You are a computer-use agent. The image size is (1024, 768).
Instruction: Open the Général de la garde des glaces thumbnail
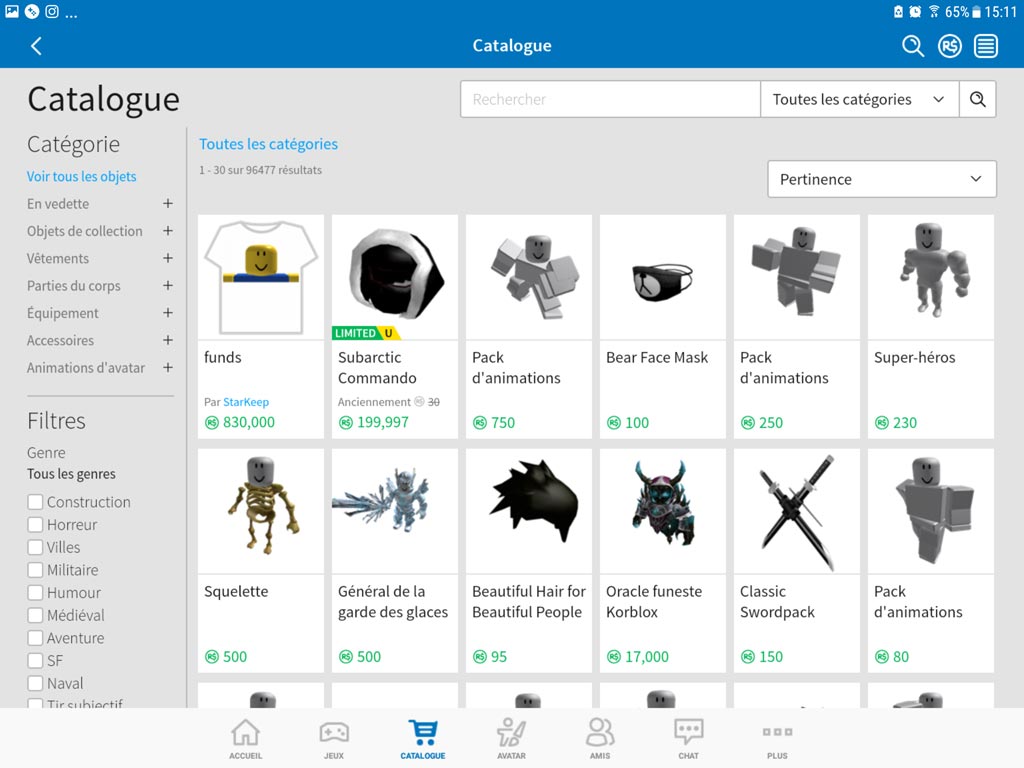[x=394, y=511]
